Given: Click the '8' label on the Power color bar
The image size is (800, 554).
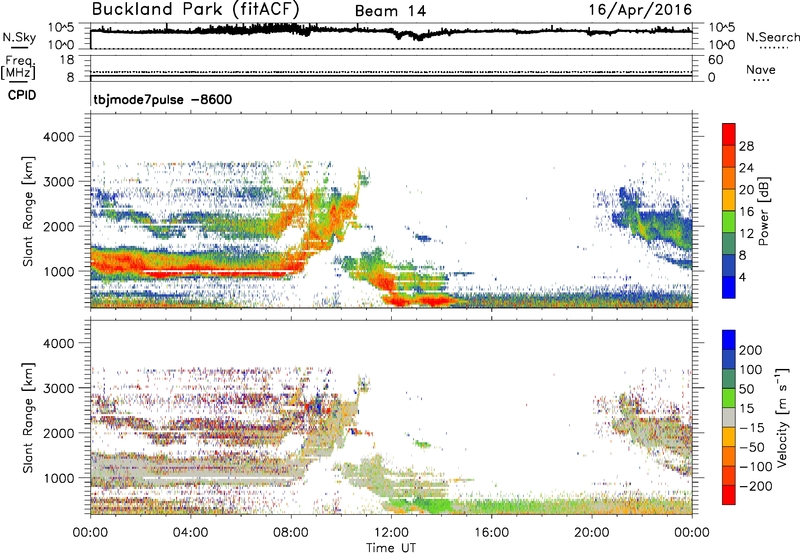Looking at the screenshot, I should coord(743,256).
